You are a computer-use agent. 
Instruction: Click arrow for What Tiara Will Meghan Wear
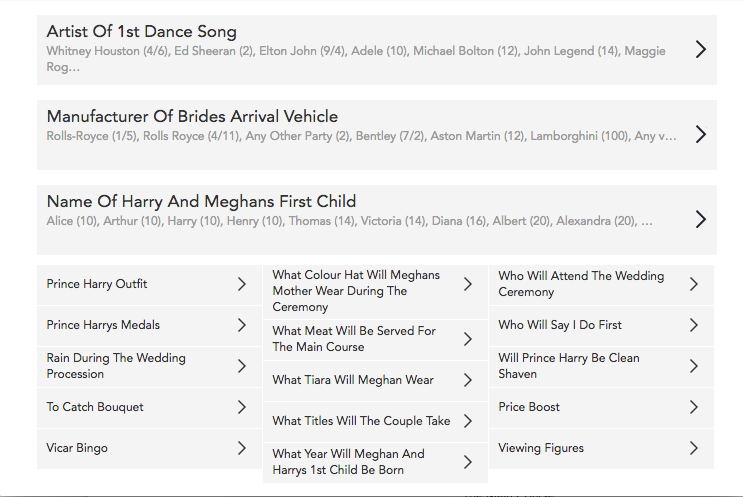468,380
